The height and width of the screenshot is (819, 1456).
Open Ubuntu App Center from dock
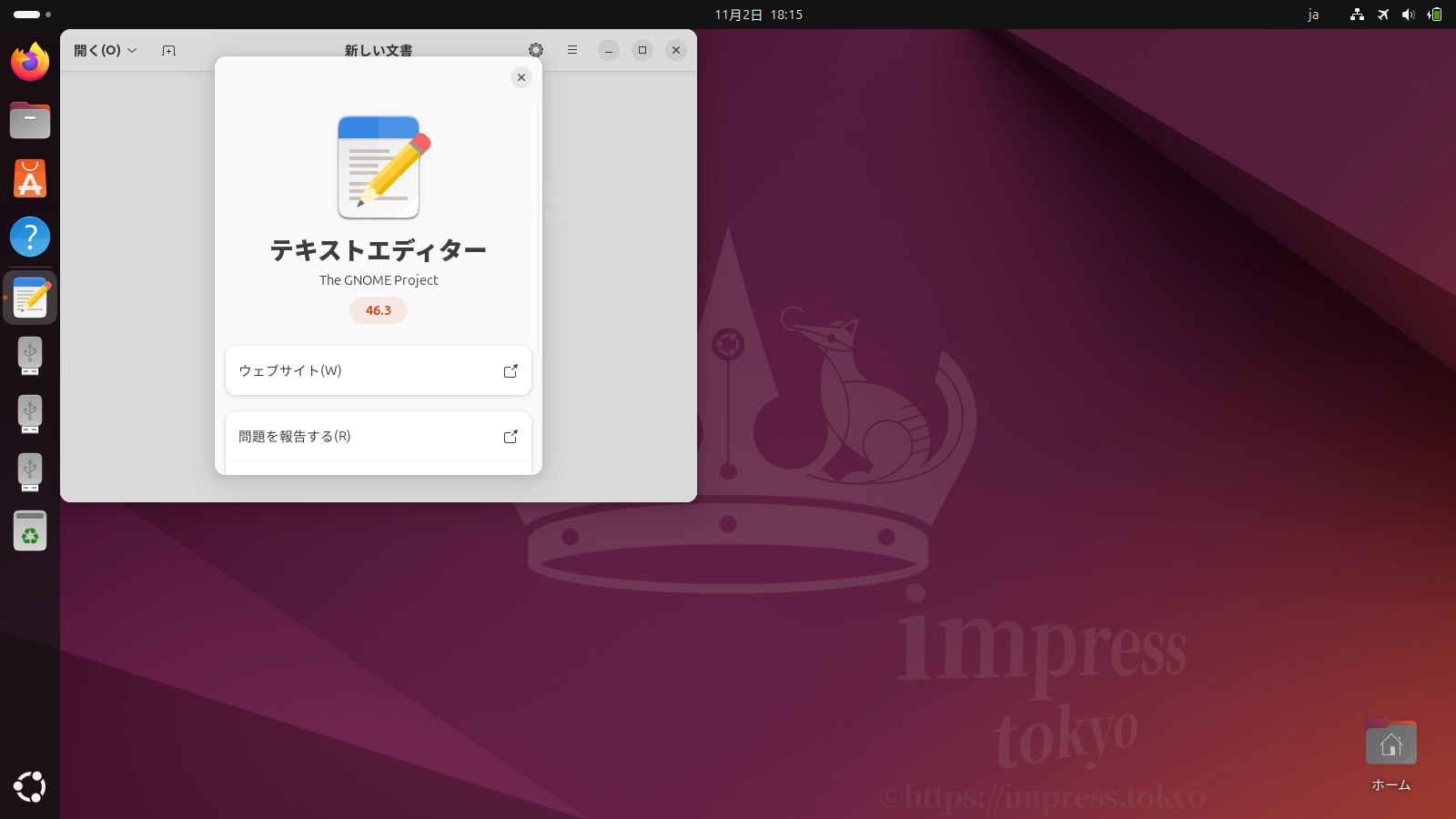click(x=30, y=178)
